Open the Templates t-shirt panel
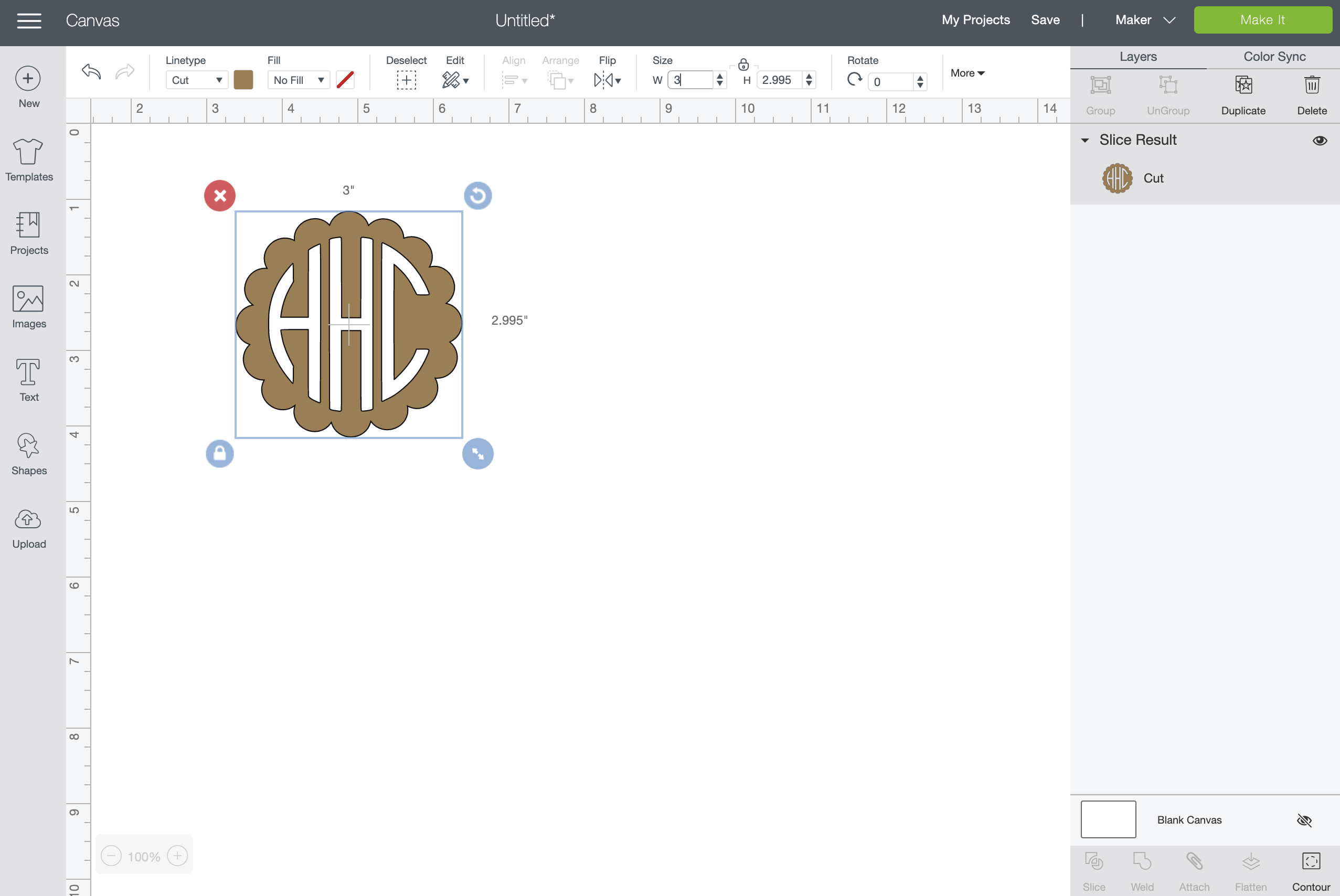The image size is (1340, 896). 28,160
